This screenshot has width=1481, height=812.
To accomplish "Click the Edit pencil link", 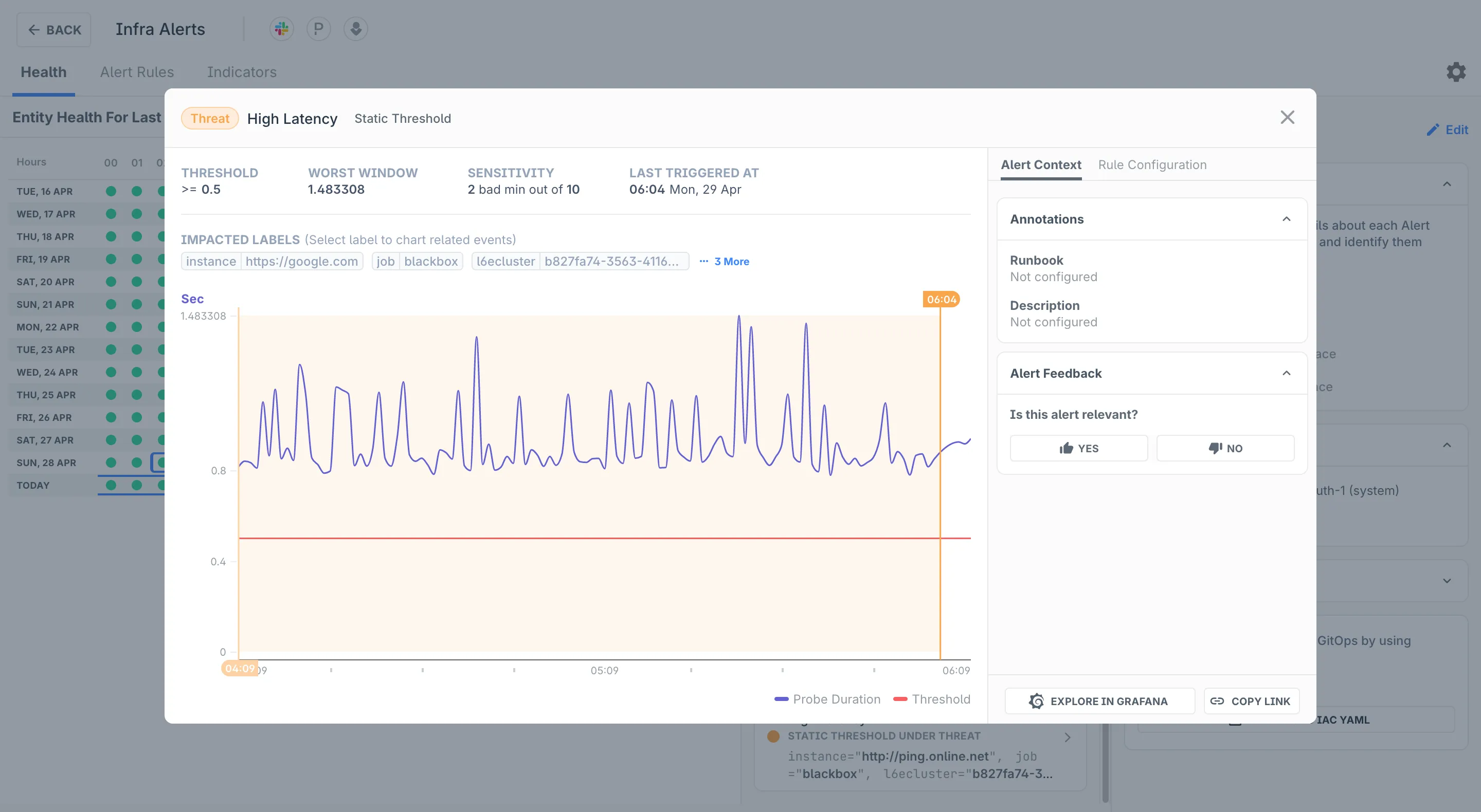I will pyautogui.click(x=1447, y=130).
